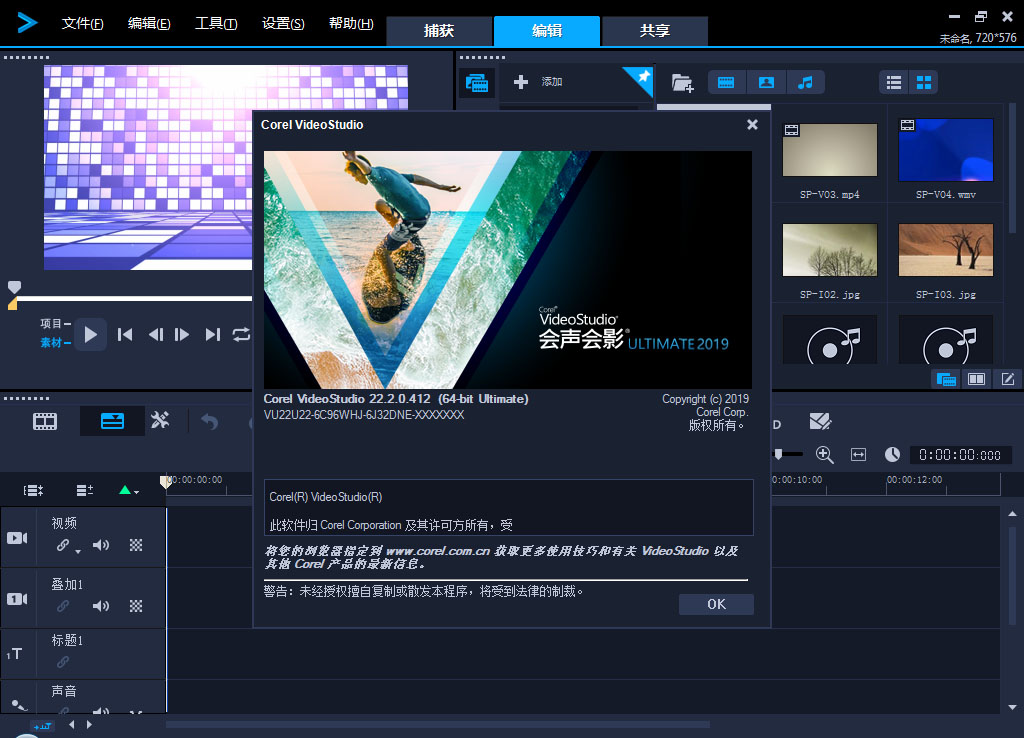
Task: Switch library to thumbnail view
Action: pos(923,82)
